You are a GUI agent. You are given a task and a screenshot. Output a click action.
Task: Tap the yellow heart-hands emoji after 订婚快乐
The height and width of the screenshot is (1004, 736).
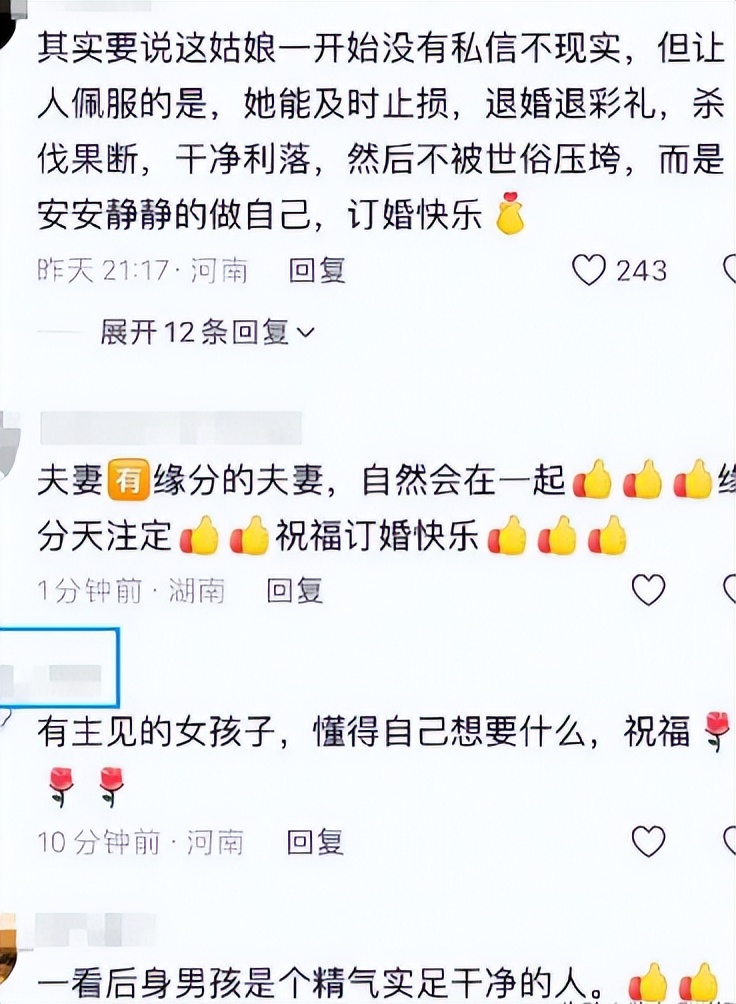pyautogui.click(x=510, y=213)
